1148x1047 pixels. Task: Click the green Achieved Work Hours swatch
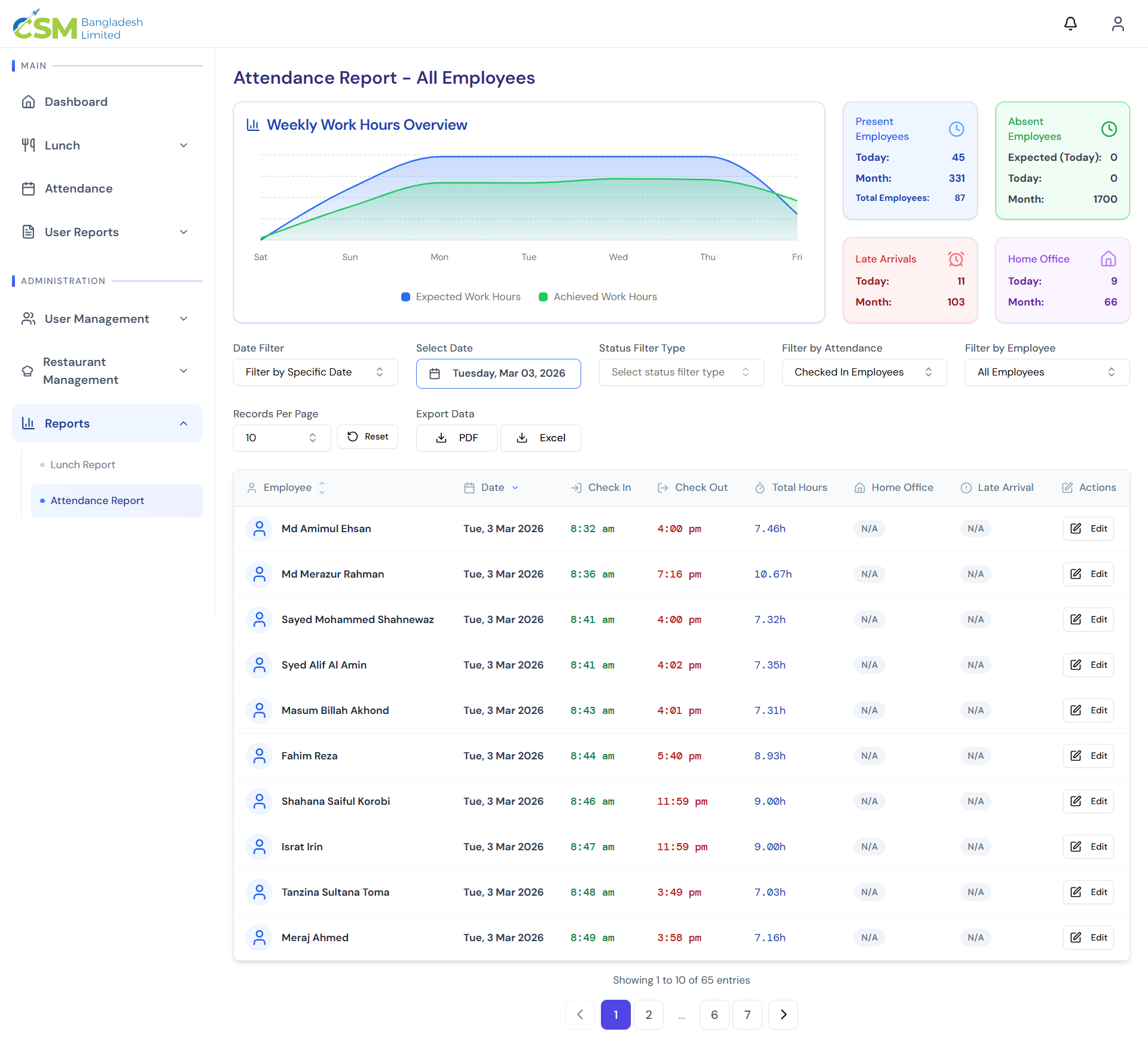(543, 297)
